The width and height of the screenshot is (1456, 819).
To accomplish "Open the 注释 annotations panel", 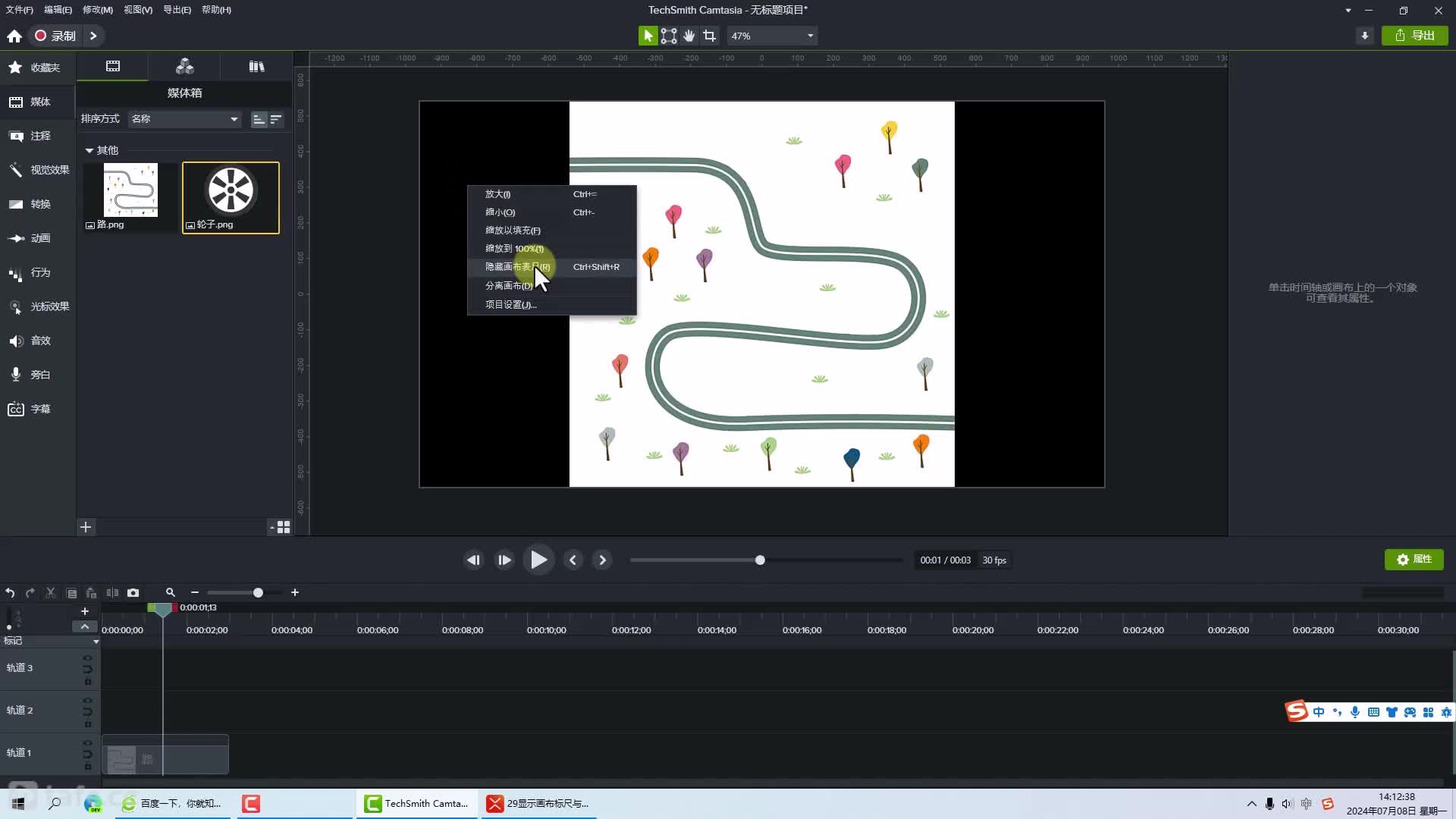I will (37, 136).
